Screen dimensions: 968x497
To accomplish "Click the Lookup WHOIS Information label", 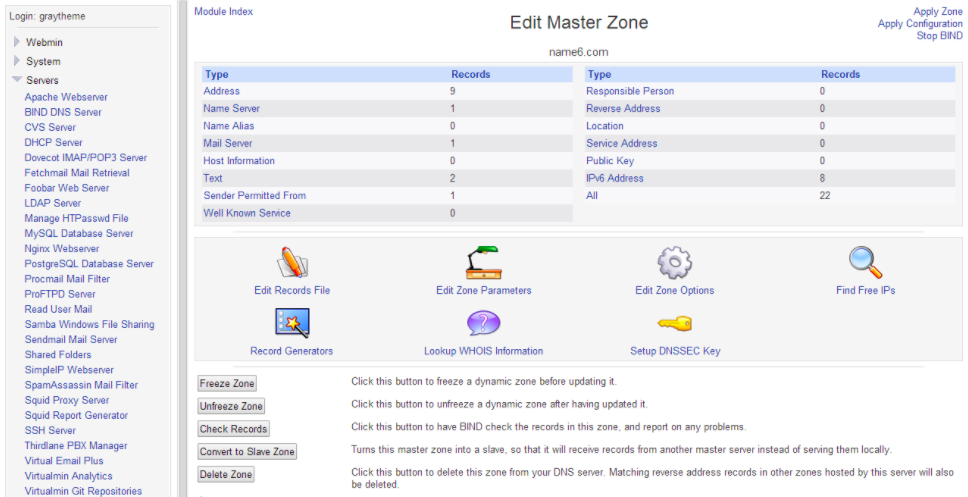I will pos(483,351).
